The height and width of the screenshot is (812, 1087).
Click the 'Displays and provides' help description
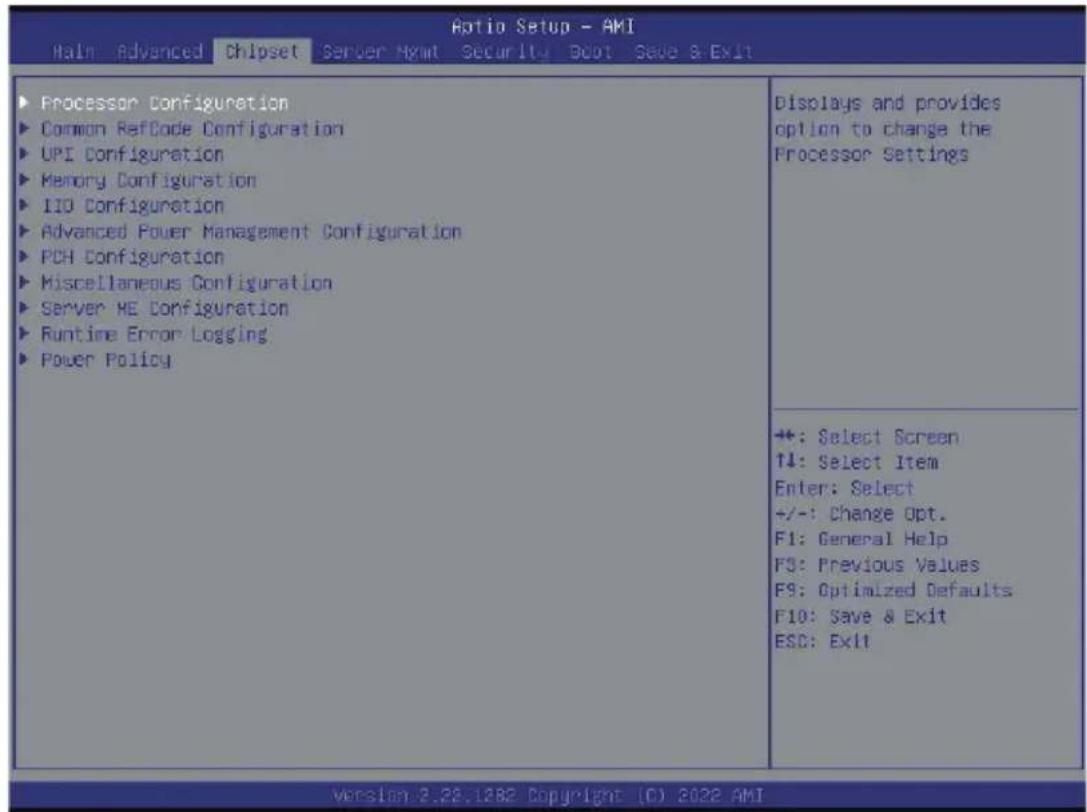coord(887,129)
